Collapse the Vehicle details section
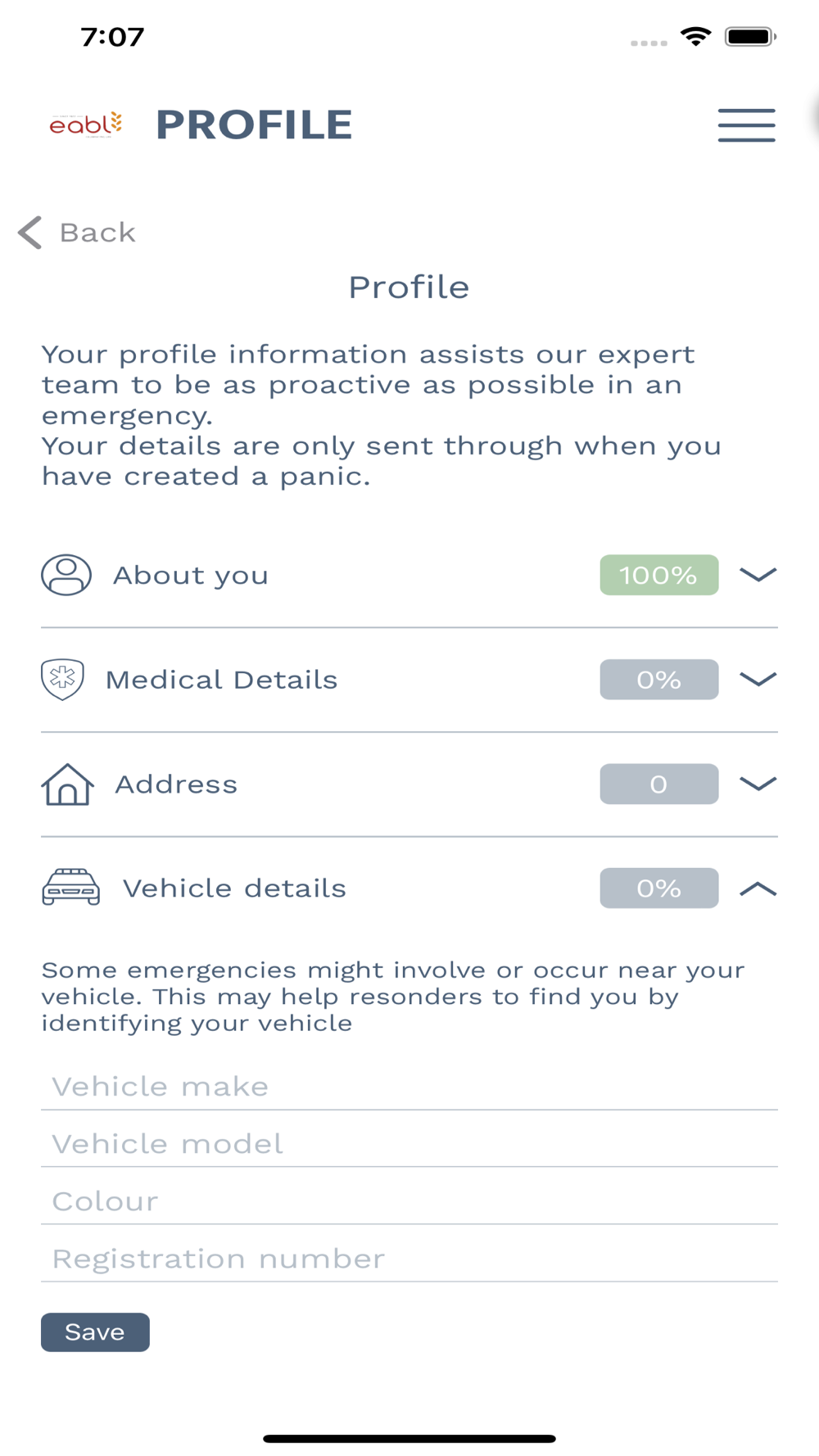The image size is (819, 1456). (758, 889)
